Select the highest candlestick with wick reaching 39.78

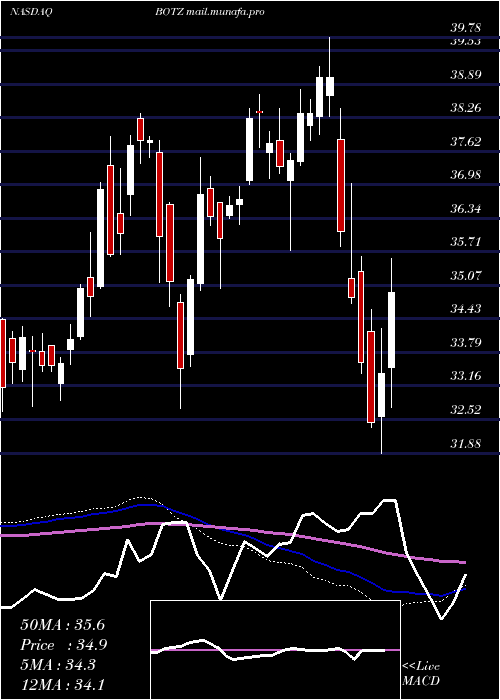[x=330, y=77]
